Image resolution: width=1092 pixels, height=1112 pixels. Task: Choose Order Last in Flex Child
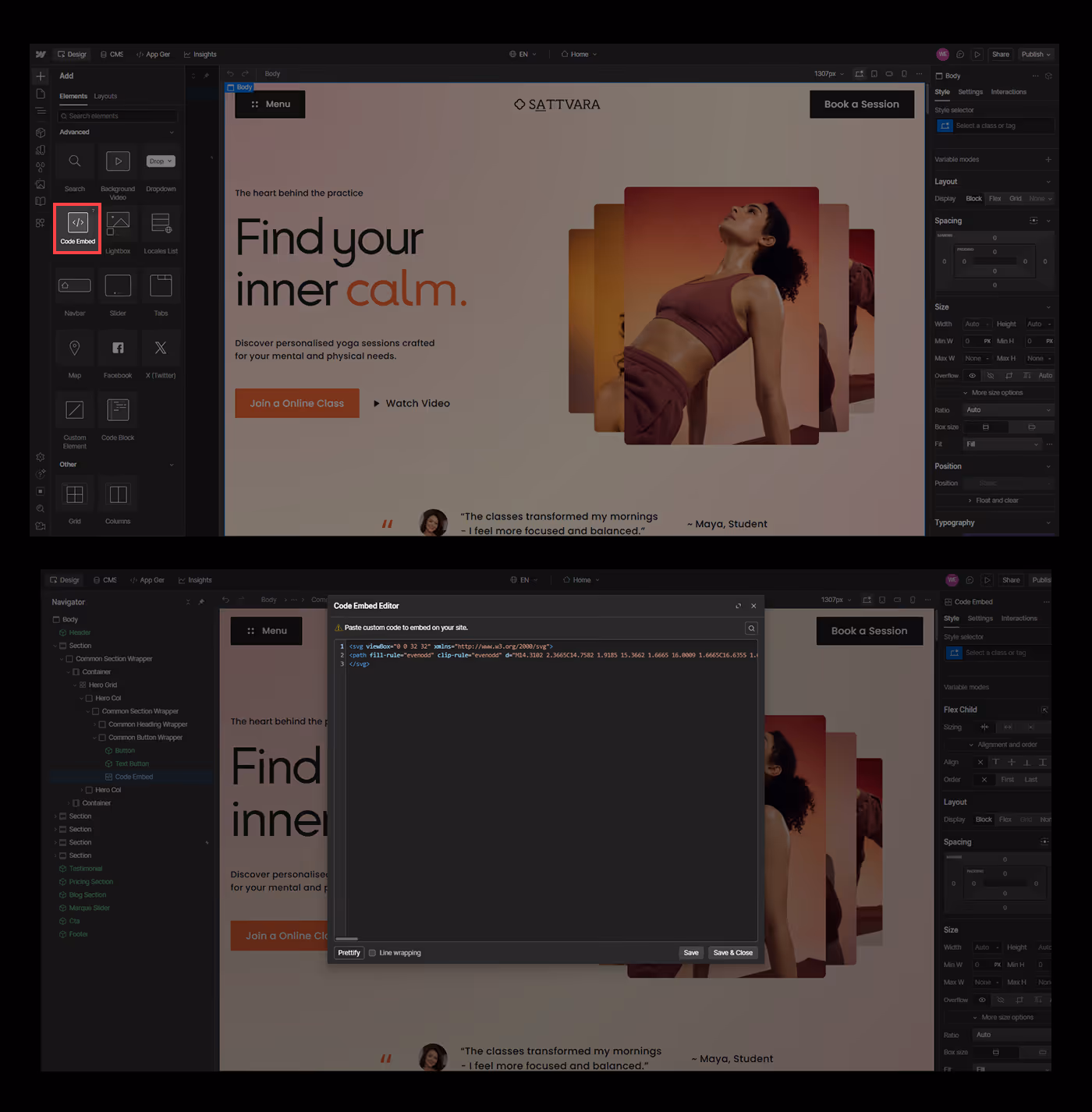pyautogui.click(x=1031, y=780)
